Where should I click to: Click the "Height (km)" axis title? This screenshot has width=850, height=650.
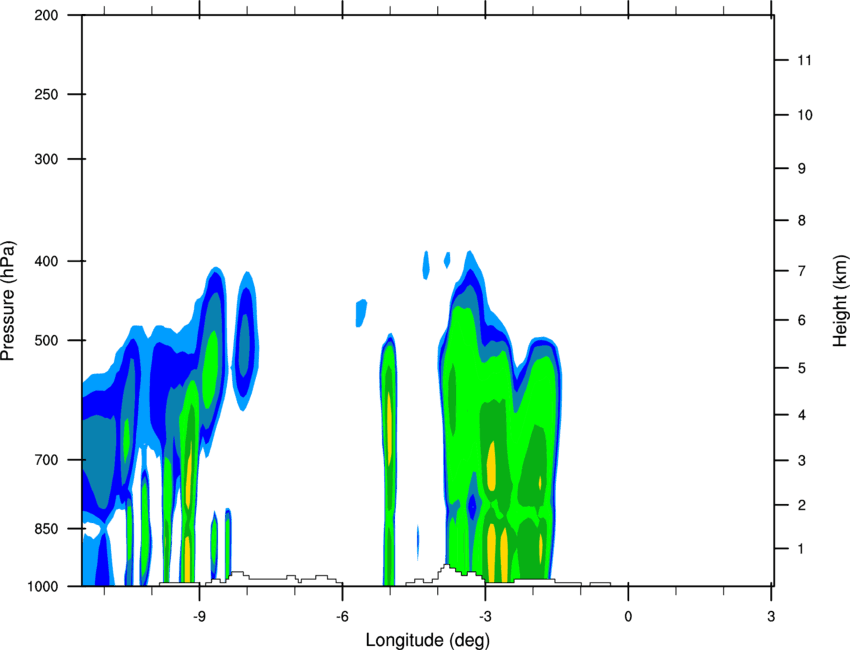click(840, 300)
